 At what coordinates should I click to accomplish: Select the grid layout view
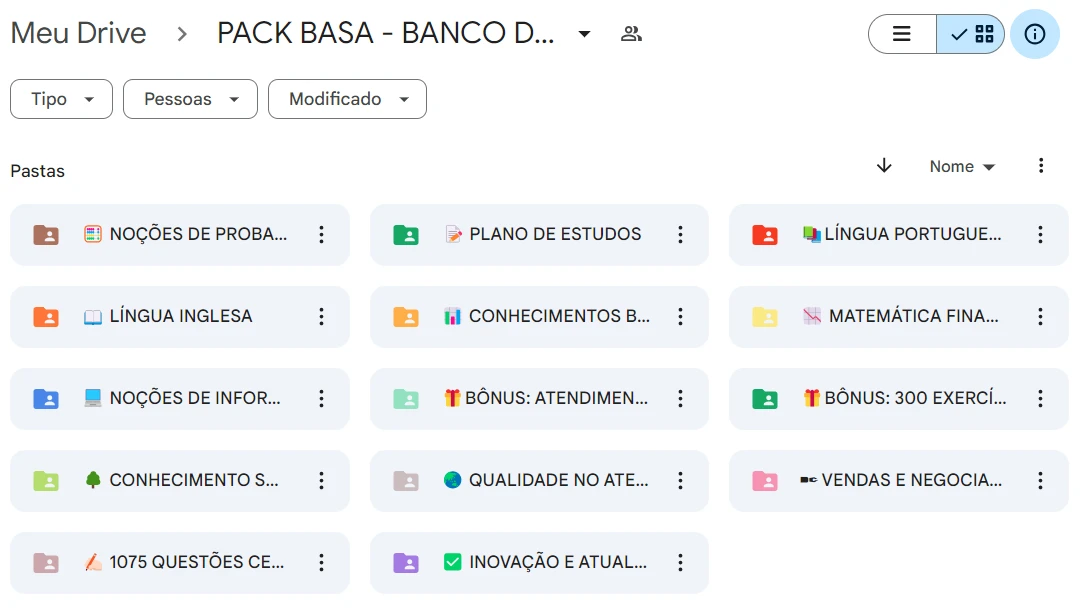[972, 34]
